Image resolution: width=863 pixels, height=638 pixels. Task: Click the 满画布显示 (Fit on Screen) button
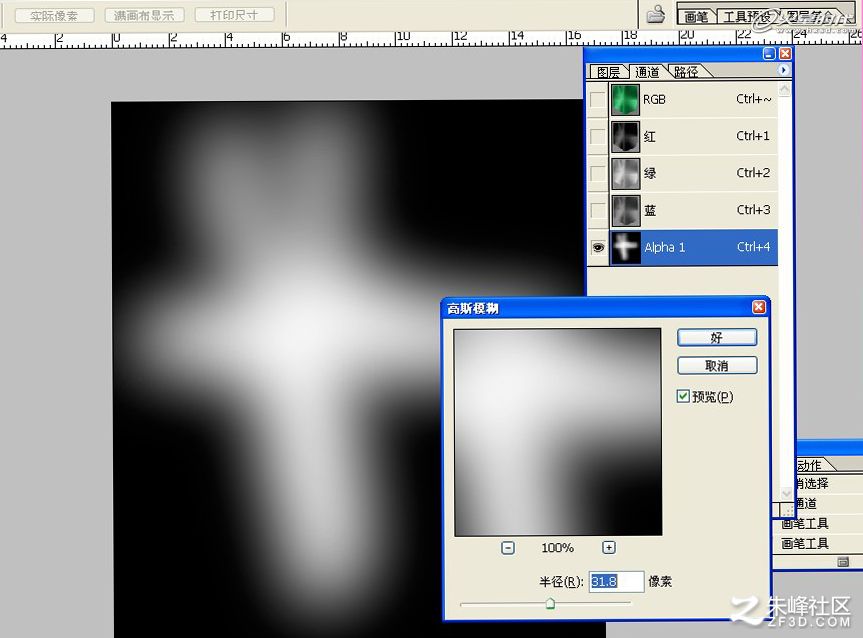[x=144, y=15]
